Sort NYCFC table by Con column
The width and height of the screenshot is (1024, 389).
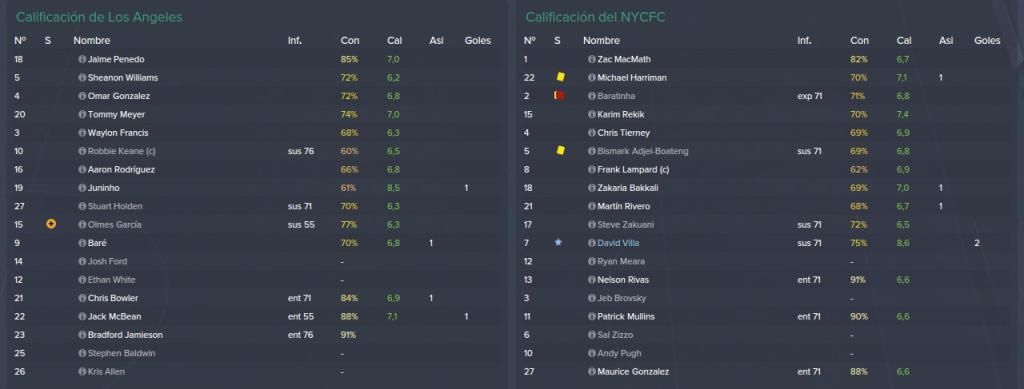pyautogui.click(x=859, y=40)
